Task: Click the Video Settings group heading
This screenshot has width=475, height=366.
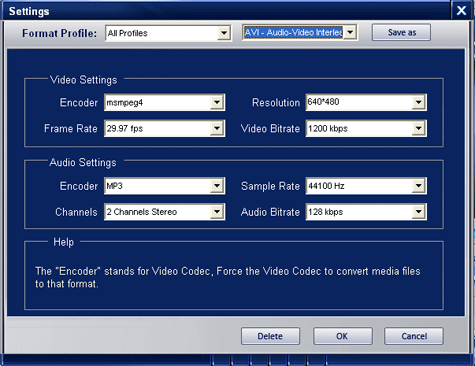Action: coord(83,80)
